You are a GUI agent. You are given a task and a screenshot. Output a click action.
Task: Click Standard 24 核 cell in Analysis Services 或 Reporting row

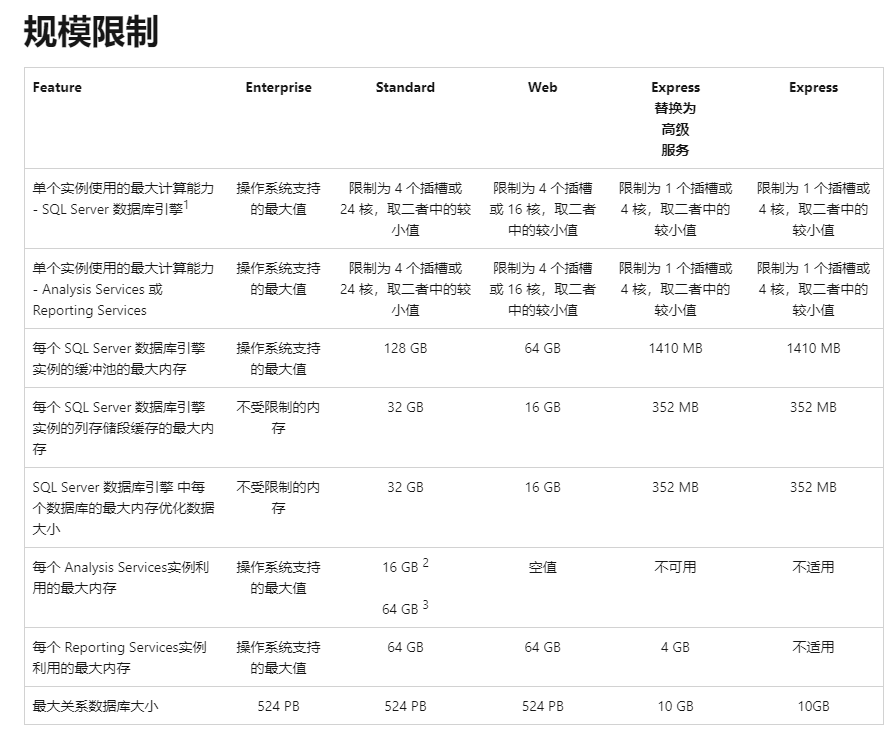405,289
